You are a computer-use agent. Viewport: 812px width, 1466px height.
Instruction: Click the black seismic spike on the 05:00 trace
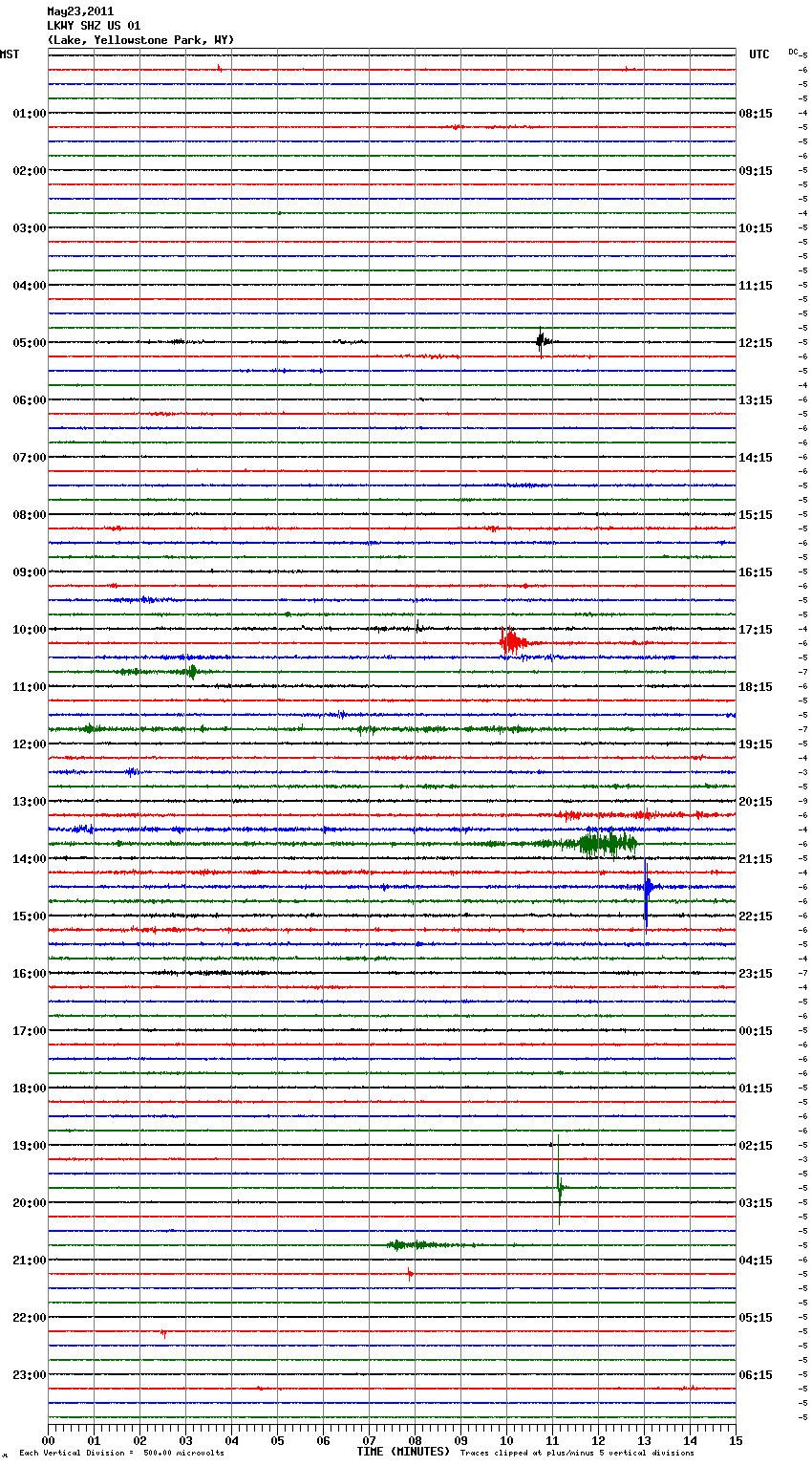[542, 341]
